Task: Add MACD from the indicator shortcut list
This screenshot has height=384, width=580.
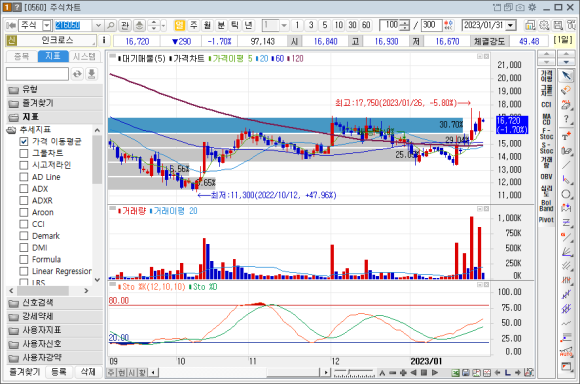Action: point(546,119)
